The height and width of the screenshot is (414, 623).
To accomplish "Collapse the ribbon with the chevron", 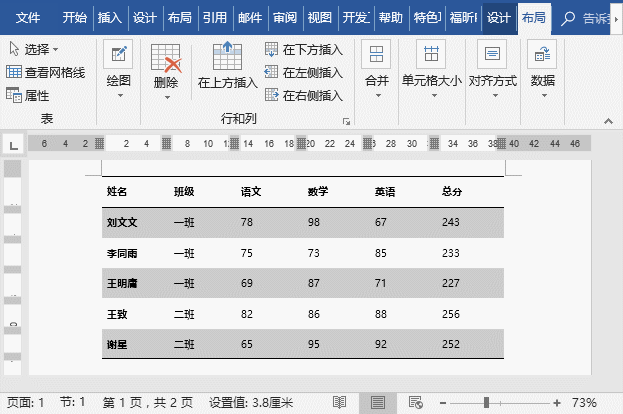I will pyautogui.click(x=608, y=121).
